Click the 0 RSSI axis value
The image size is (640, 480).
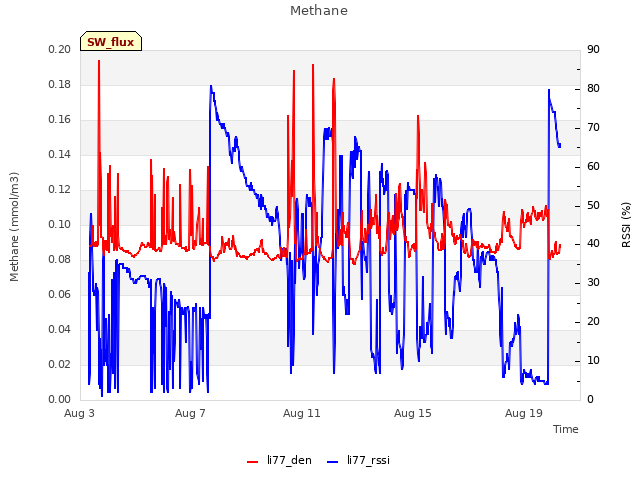click(590, 399)
